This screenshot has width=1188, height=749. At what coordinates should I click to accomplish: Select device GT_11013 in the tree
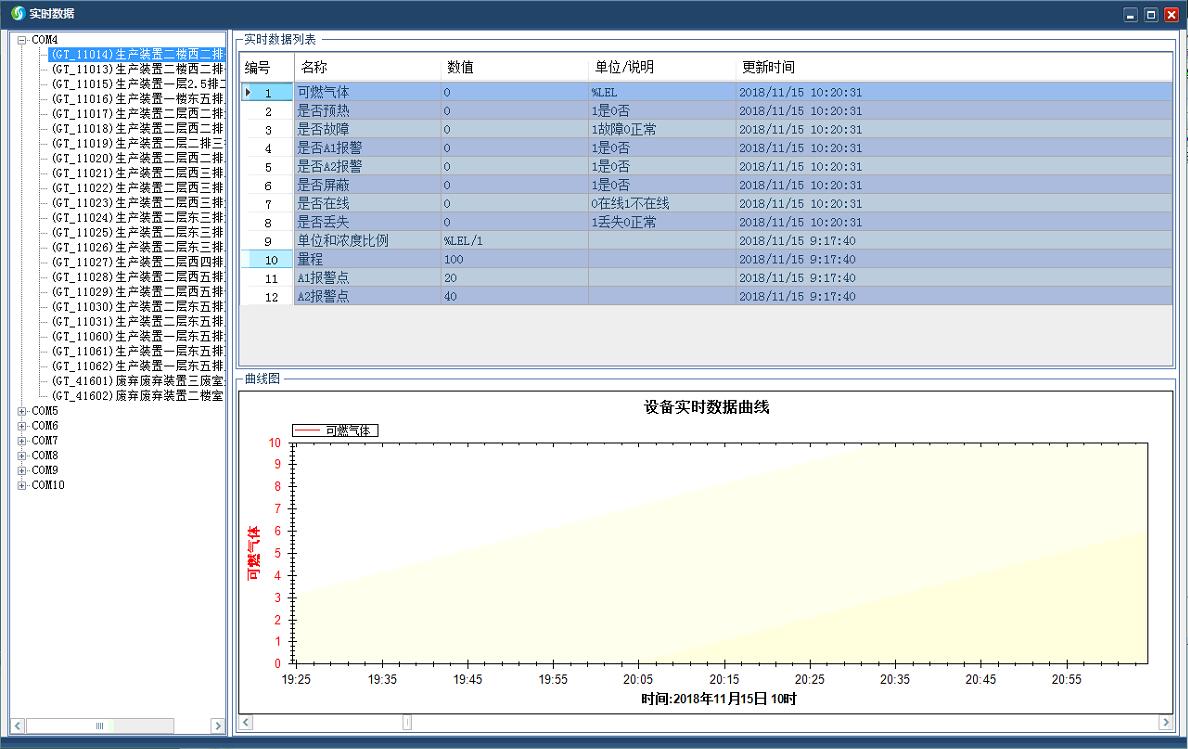click(137, 70)
